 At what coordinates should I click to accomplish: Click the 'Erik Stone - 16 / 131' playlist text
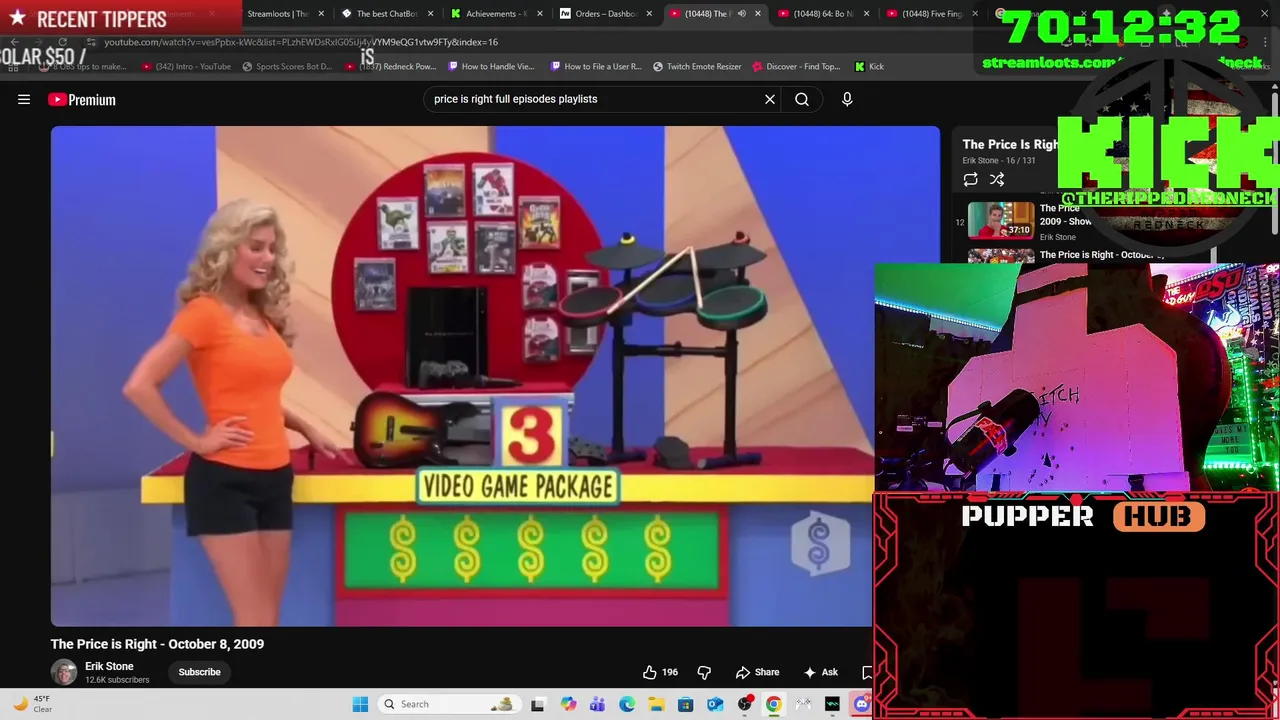pos(999,160)
